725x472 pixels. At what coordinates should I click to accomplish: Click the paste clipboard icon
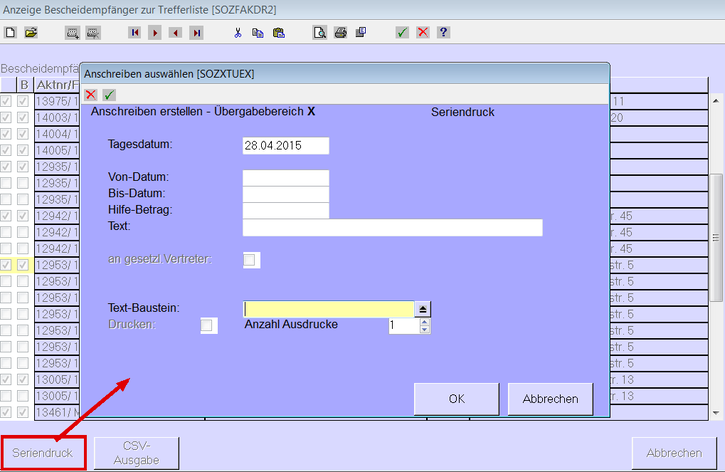(x=278, y=33)
